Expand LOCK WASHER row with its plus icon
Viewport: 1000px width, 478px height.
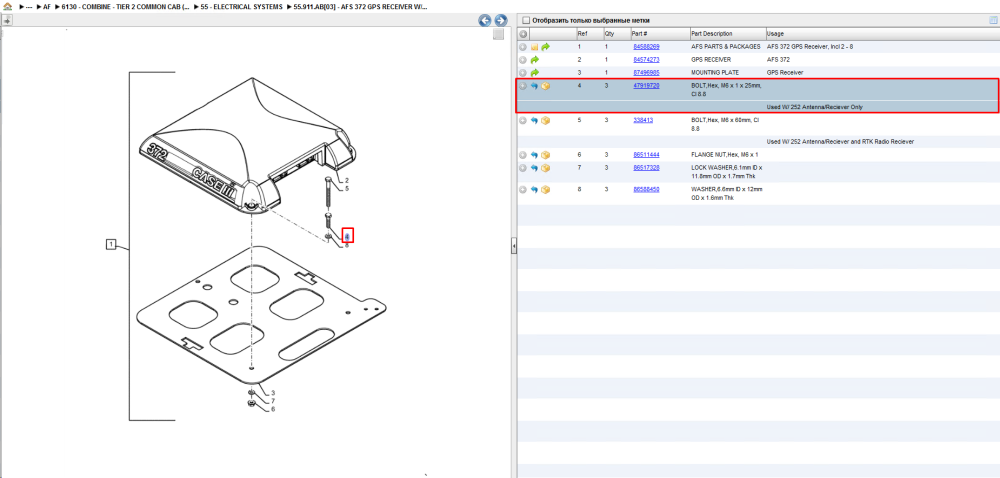(523, 168)
